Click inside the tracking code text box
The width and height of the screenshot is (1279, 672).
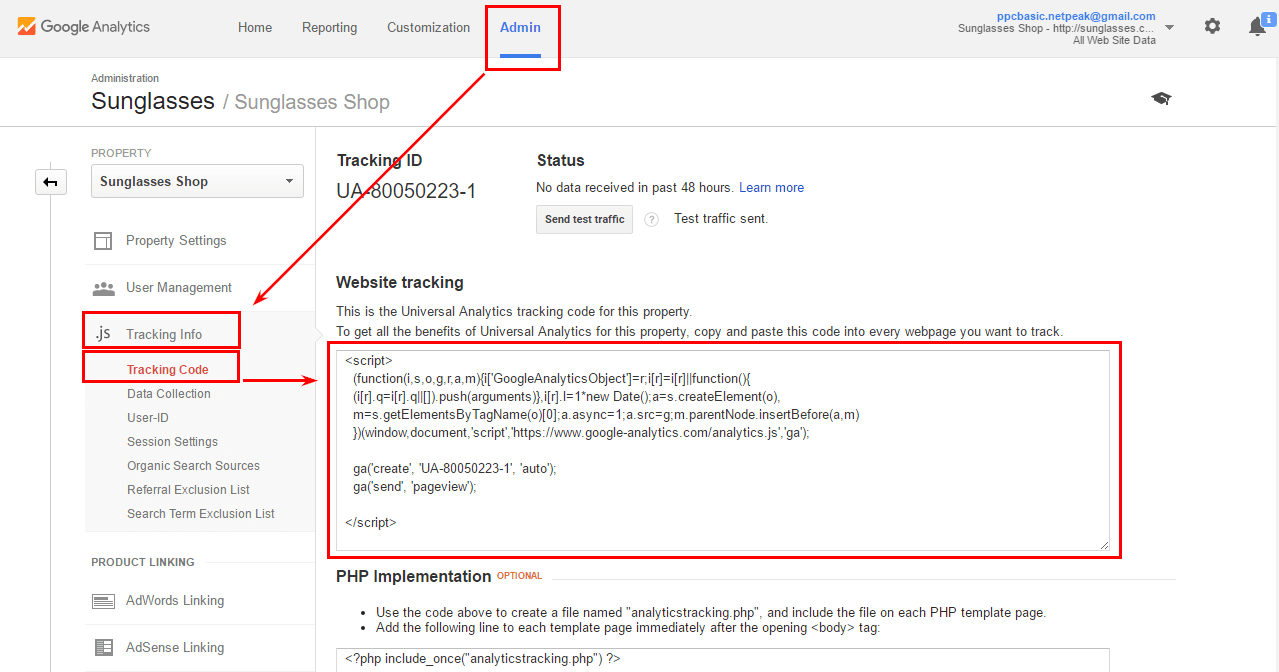[x=723, y=450]
